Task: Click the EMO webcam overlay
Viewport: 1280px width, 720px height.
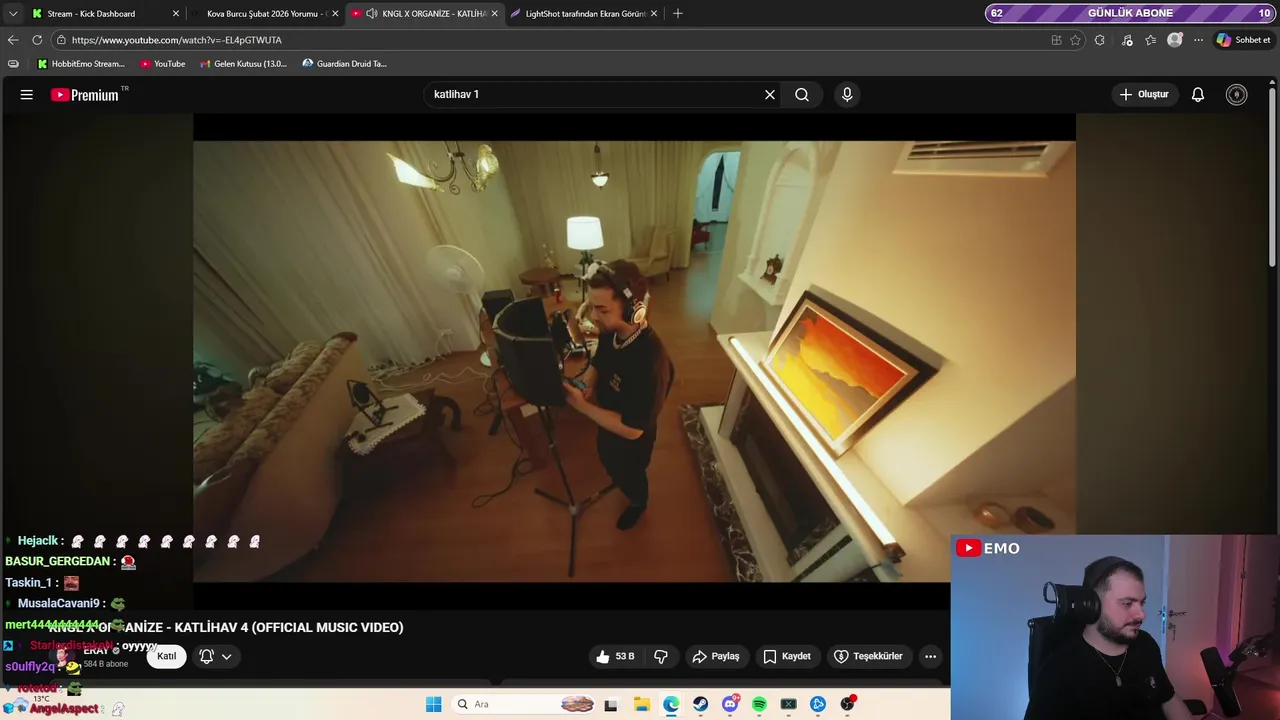Action: coord(1115,627)
